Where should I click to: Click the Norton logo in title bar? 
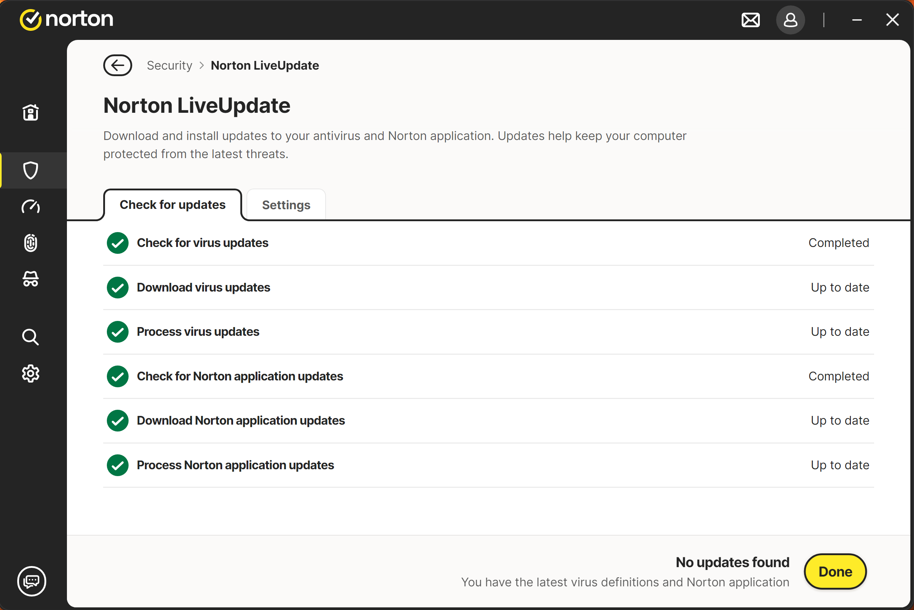tap(66, 20)
